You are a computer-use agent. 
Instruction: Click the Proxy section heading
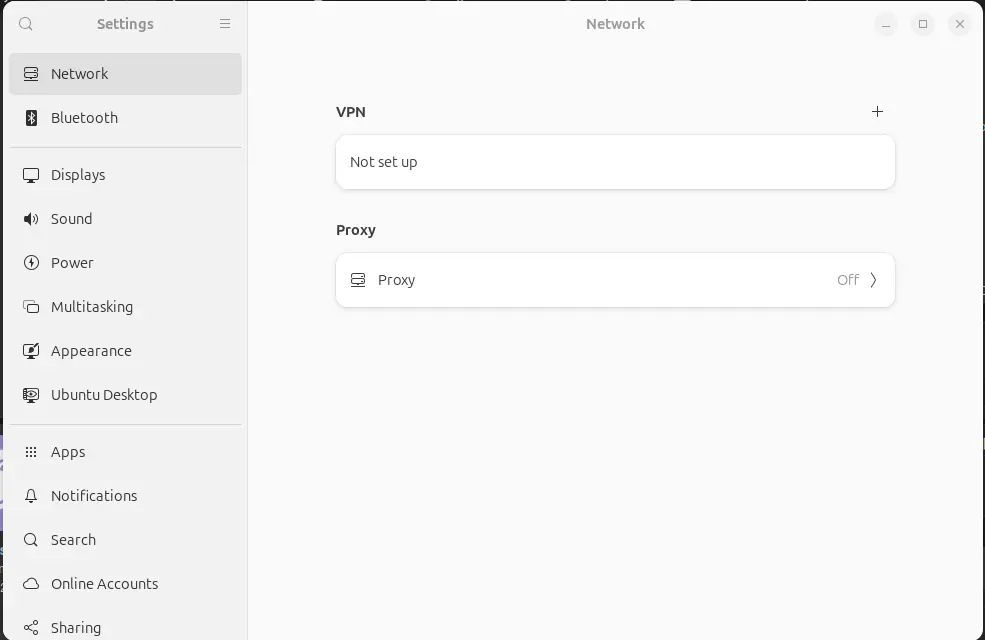(x=356, y=230)
